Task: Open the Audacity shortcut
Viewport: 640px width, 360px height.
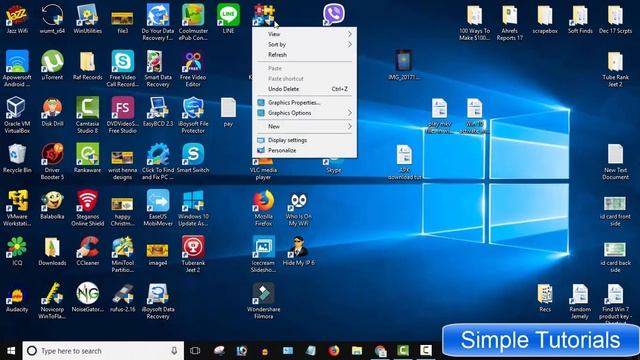Action: [17, 298]
